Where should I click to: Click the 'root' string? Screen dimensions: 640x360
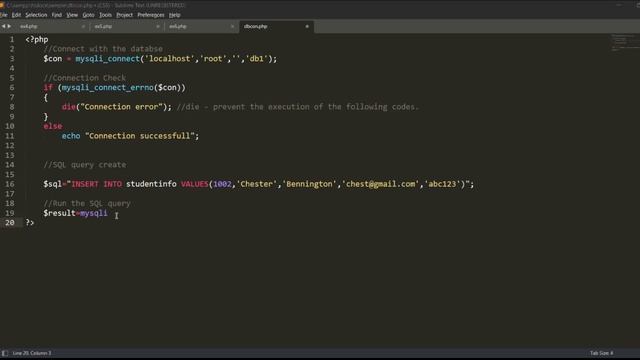click(213, 59)
